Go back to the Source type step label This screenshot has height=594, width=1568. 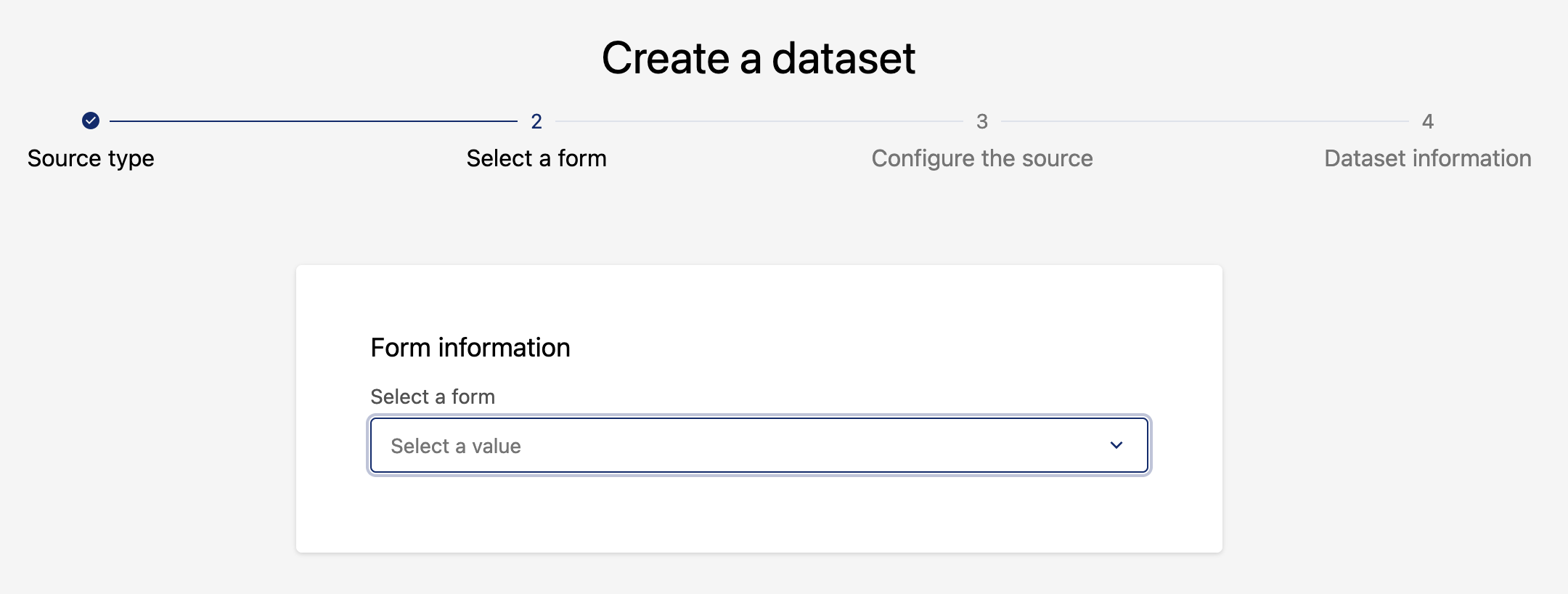pos(91,158)
